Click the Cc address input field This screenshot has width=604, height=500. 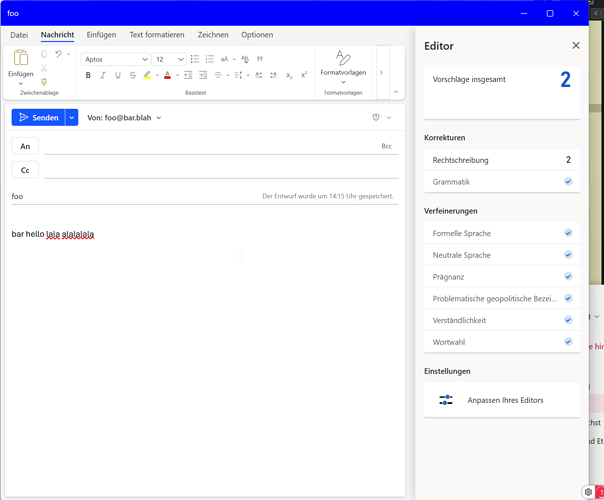click(x=221, y=170)
